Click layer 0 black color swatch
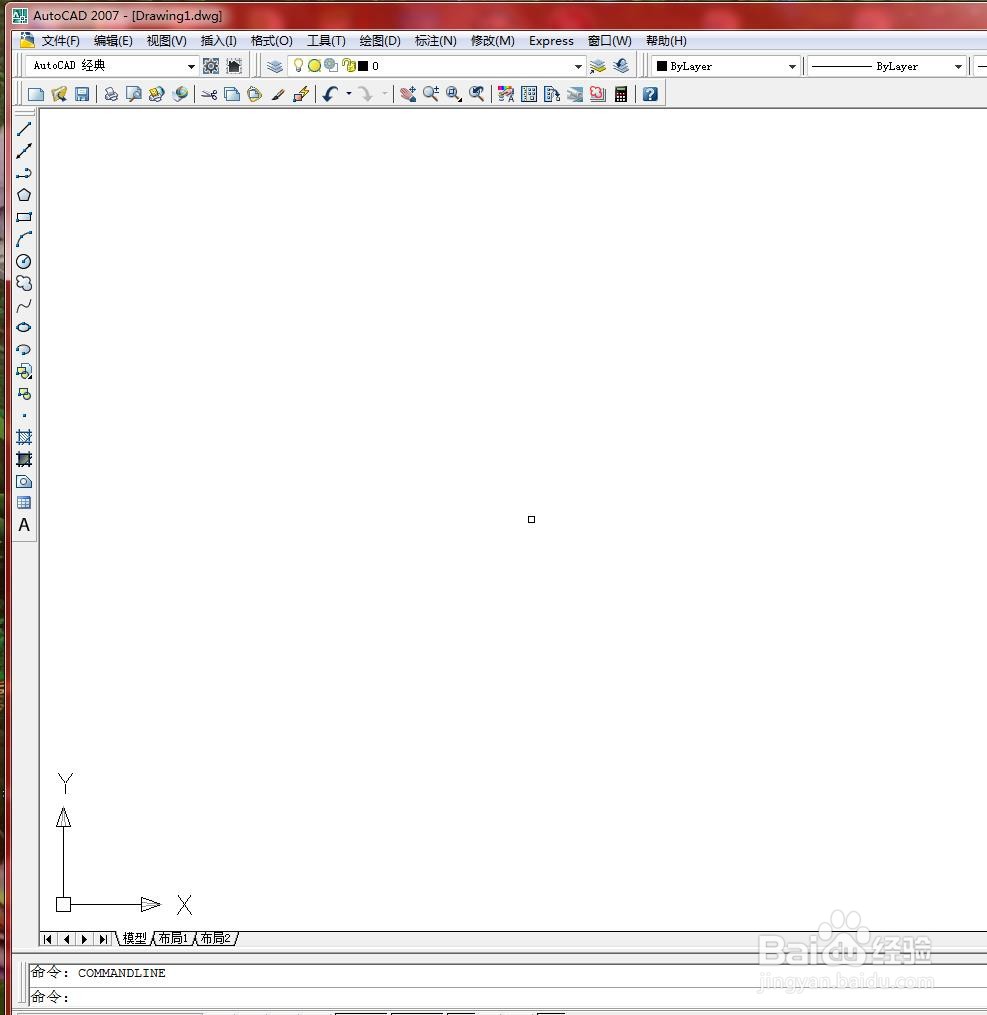This screenshot has width=987, height=1015. click(363, 65)
